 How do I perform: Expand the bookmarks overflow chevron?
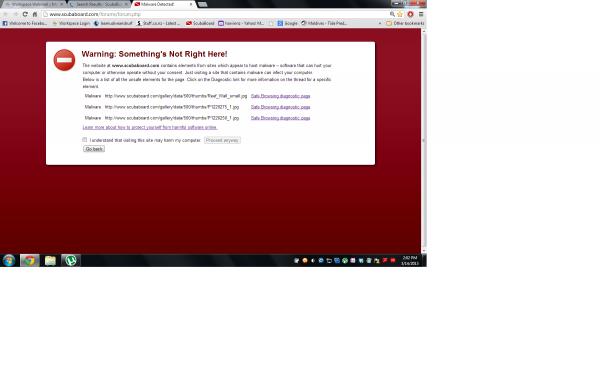(x=380, y=23)
